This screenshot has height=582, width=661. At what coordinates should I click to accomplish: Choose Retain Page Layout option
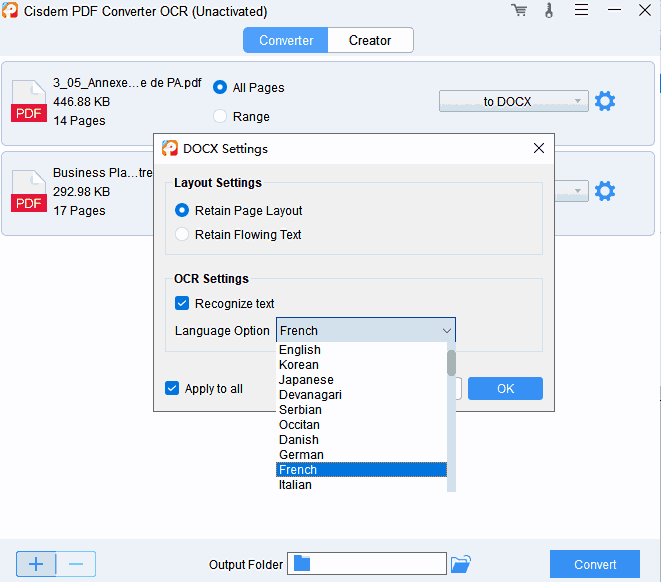click(x=182, y=210)
